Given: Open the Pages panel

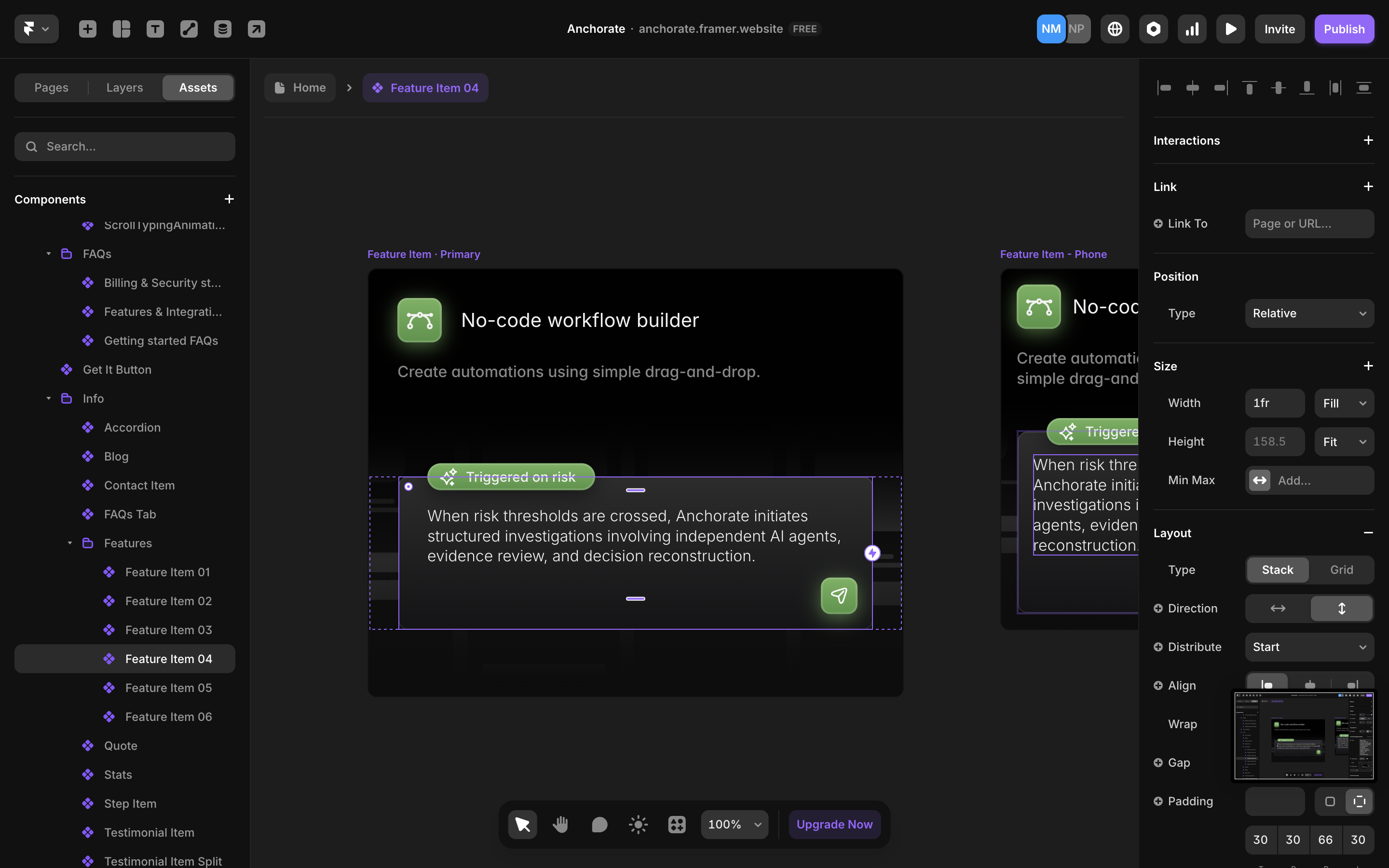Looking at the screenshot, I should (x=51, y=87).
